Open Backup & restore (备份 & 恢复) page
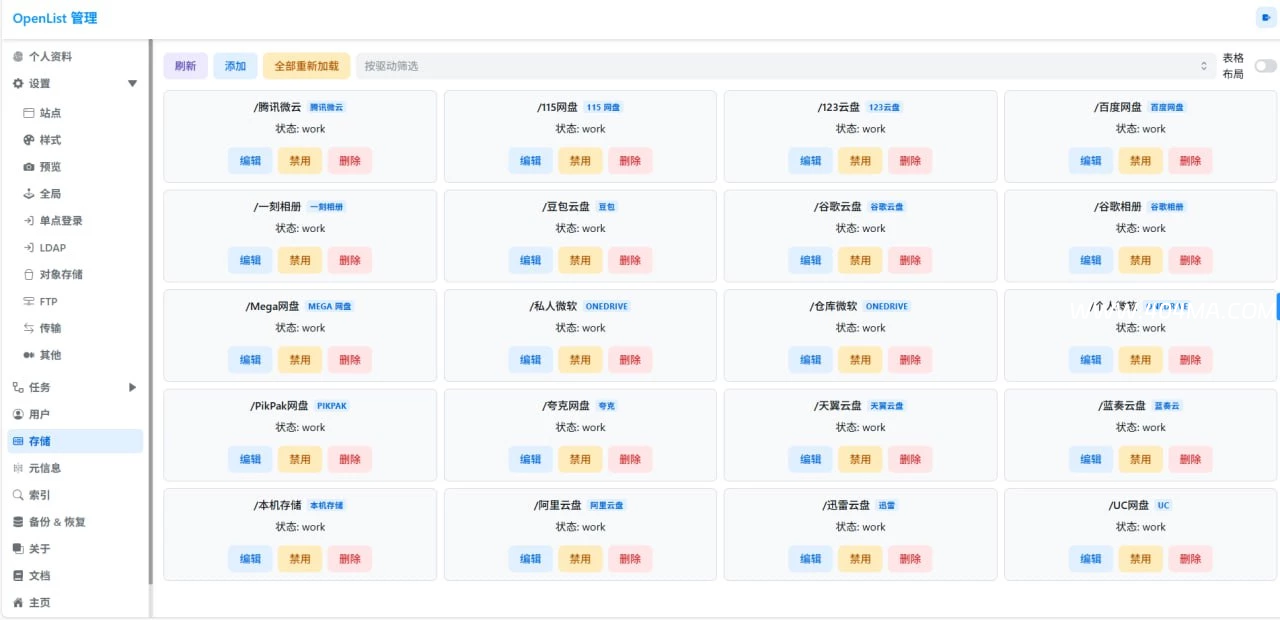The image size is (1280, 620). 75,522
